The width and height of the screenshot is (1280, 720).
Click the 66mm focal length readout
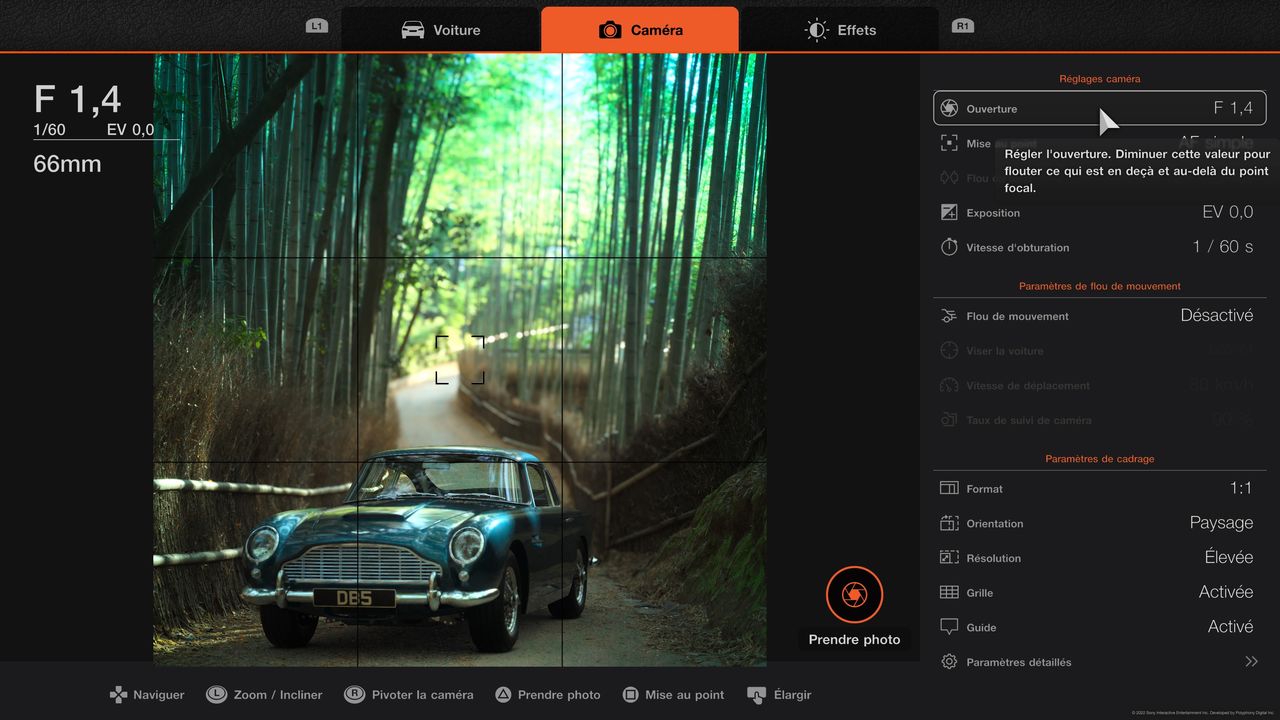point(67,164)
